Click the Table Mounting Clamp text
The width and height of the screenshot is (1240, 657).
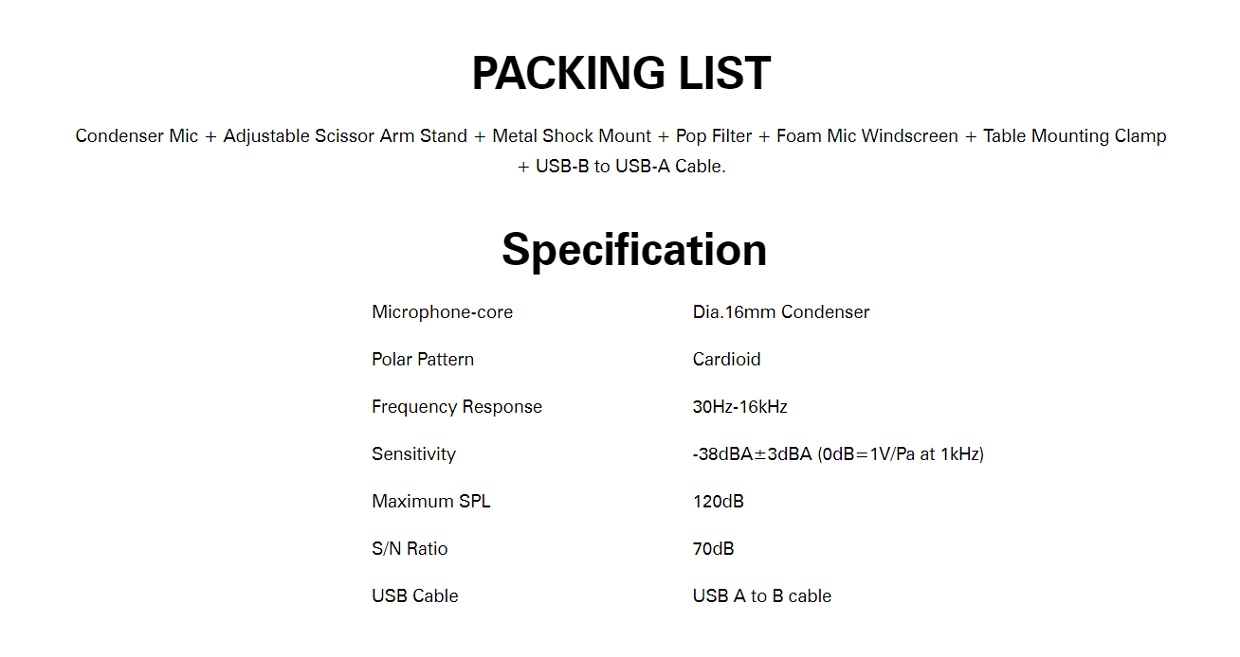click(1075, 136)
